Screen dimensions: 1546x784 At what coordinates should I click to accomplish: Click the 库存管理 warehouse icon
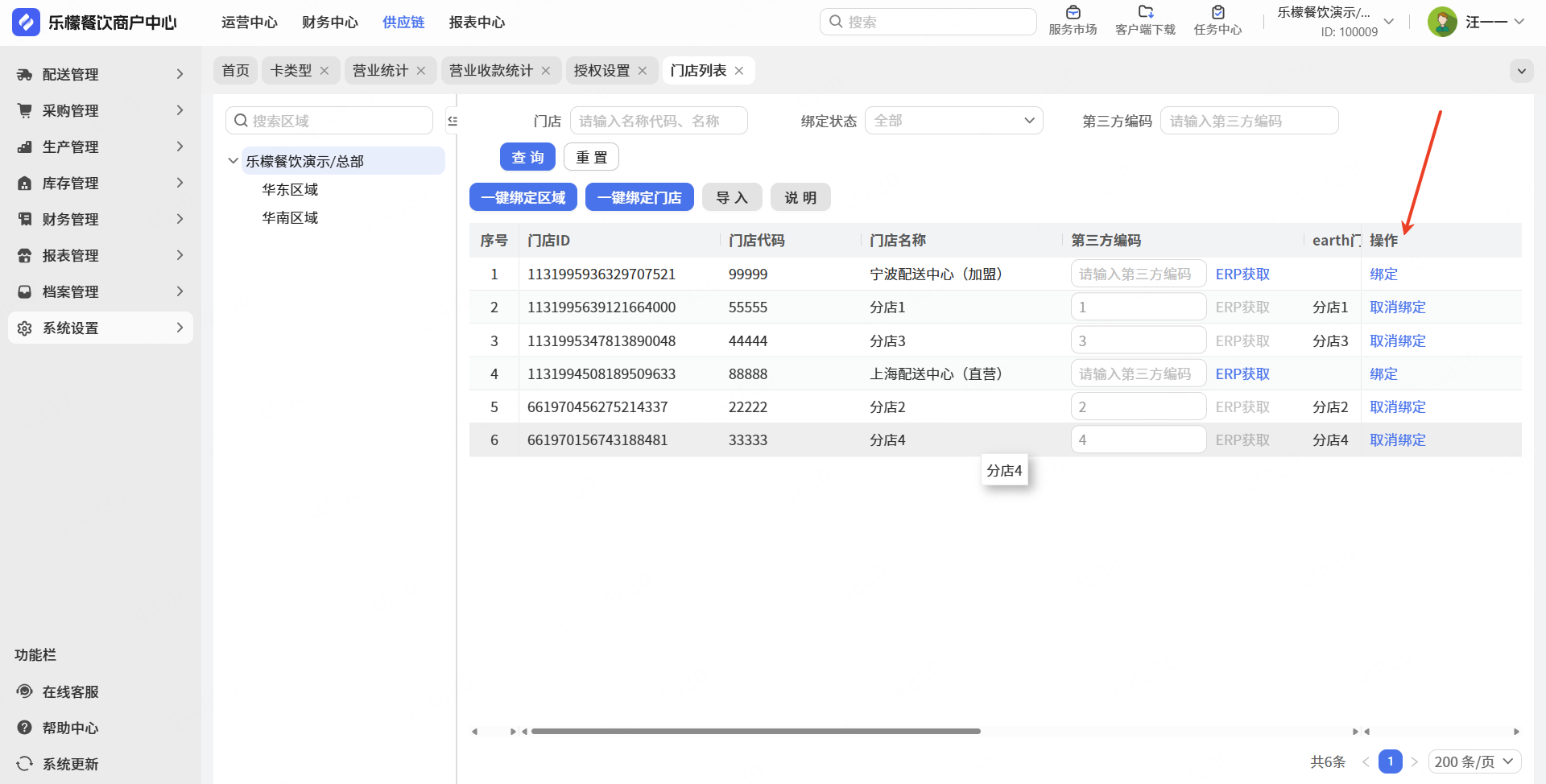25,183
